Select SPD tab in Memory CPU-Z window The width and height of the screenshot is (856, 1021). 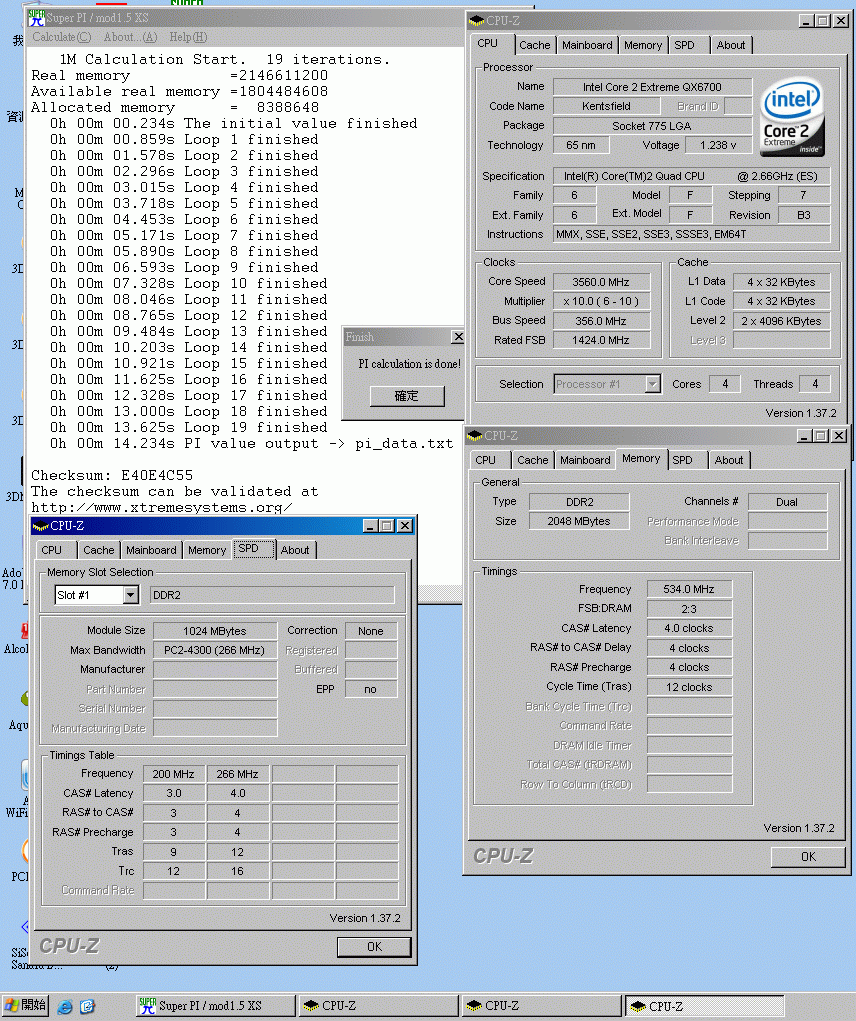[682, 460]
